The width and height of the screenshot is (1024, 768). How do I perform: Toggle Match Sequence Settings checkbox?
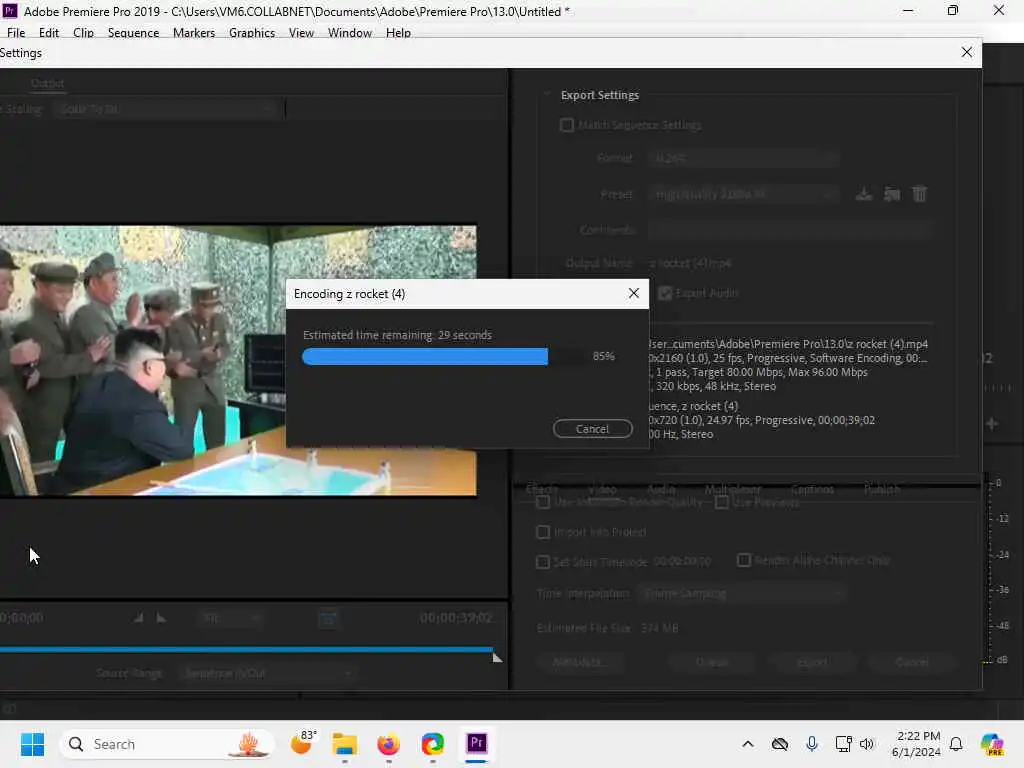coord(567,125)
